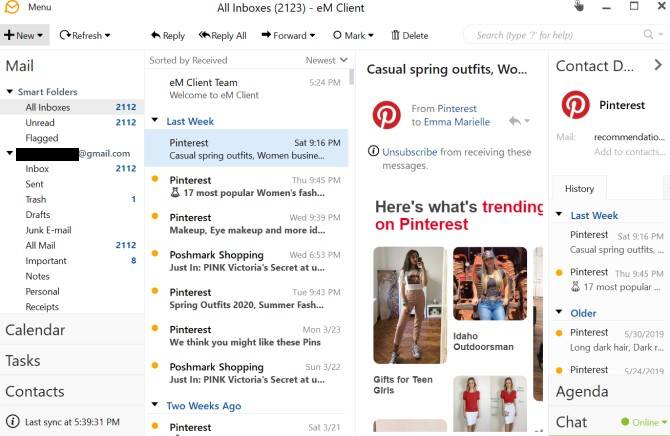Click the From Pinterest sender link
This screenshot has width=670, height=436.
coord(456,109)
